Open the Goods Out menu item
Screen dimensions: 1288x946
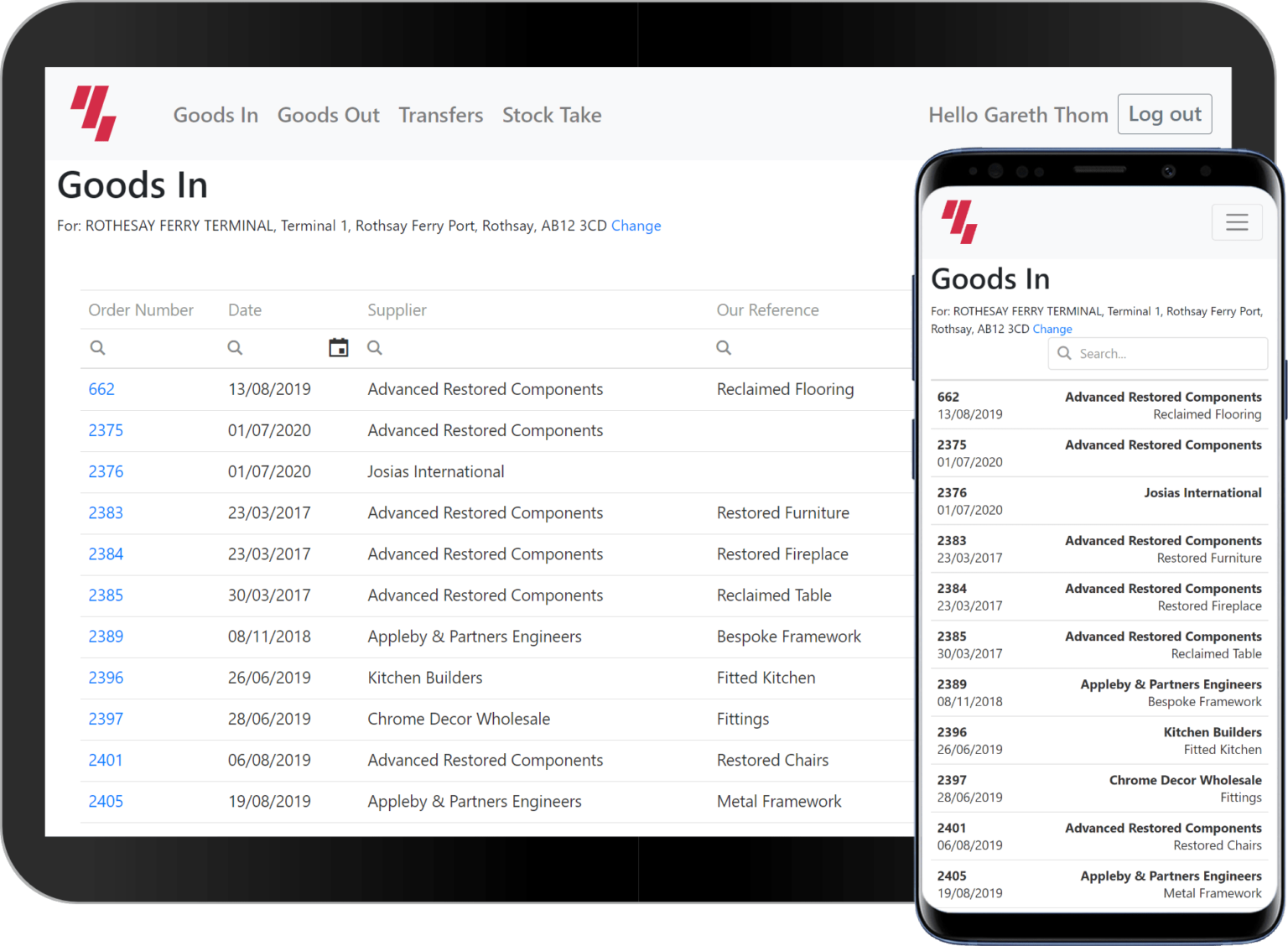(328, 115)
